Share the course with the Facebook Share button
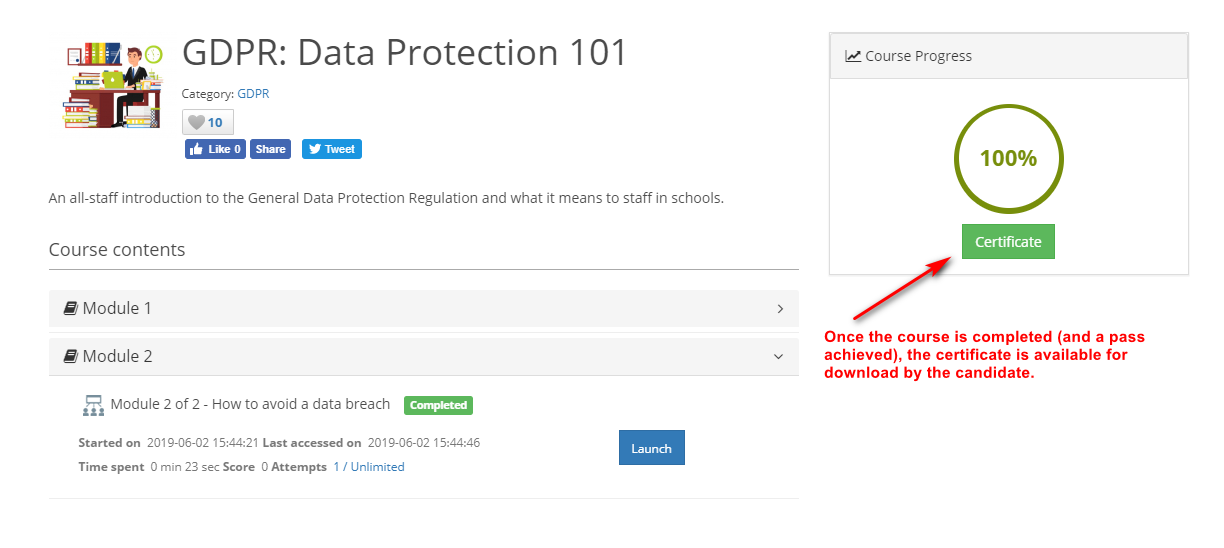The height and width of the screenshot is (548, 1224). (x=270, y=149)
